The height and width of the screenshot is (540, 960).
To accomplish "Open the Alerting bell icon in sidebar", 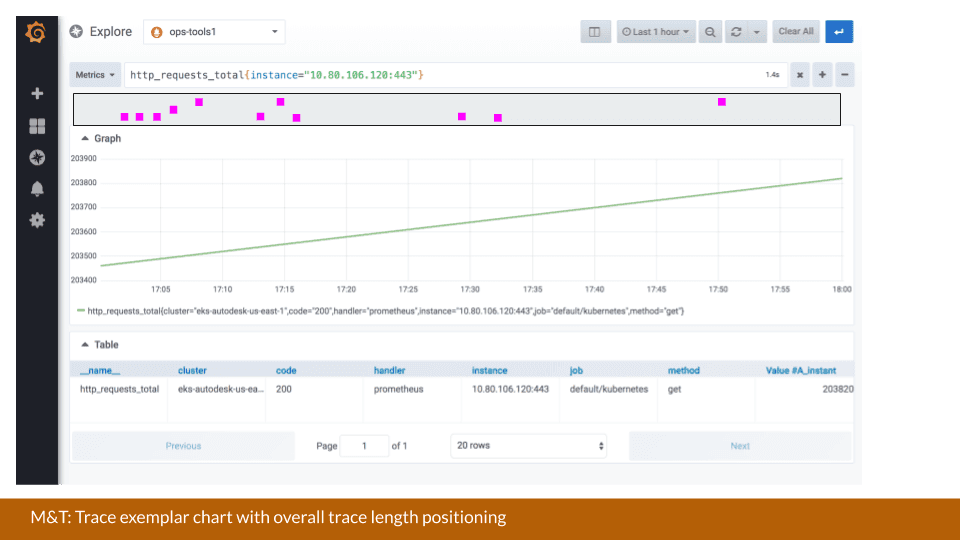I will coord(37,189).
